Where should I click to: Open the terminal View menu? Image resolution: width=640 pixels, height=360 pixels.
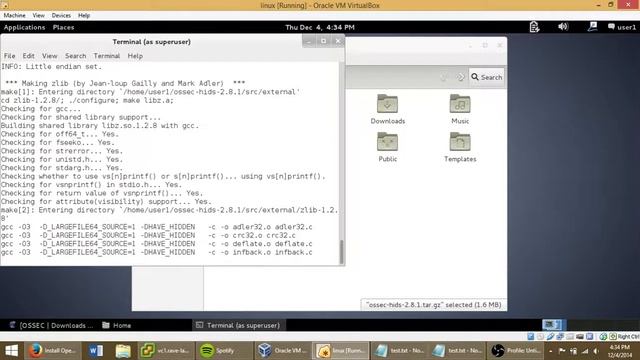point(49,56)
